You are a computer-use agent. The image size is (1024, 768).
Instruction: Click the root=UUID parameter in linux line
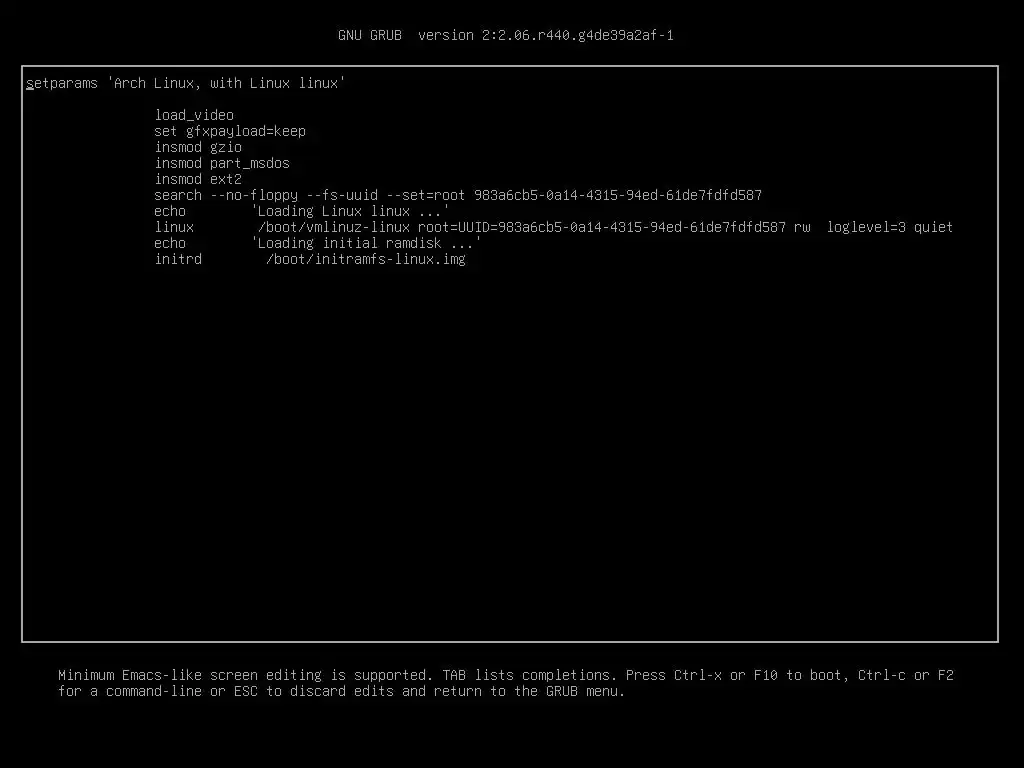602,227
